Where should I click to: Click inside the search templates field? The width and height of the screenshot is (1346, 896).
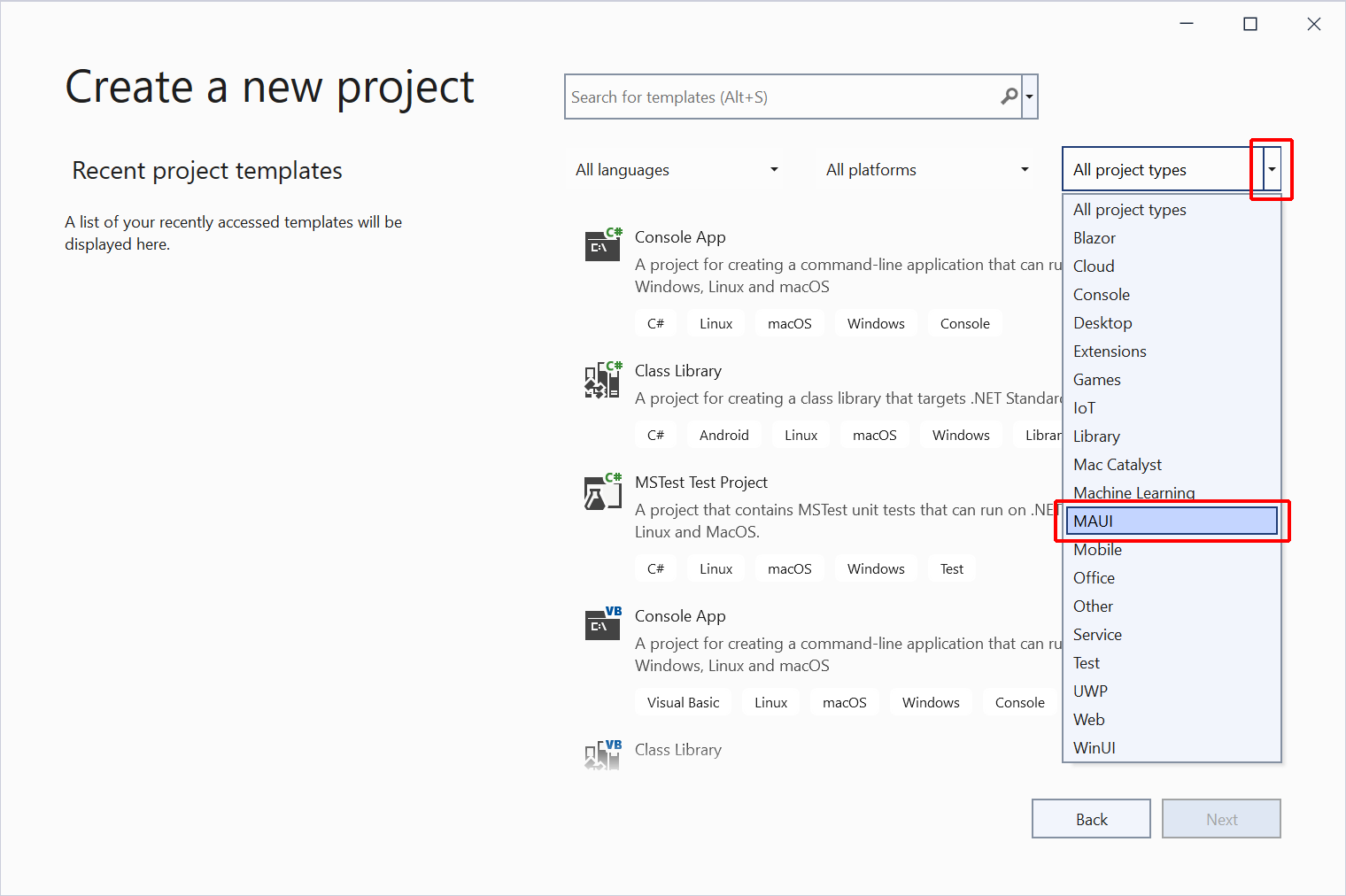coord(779,96)
